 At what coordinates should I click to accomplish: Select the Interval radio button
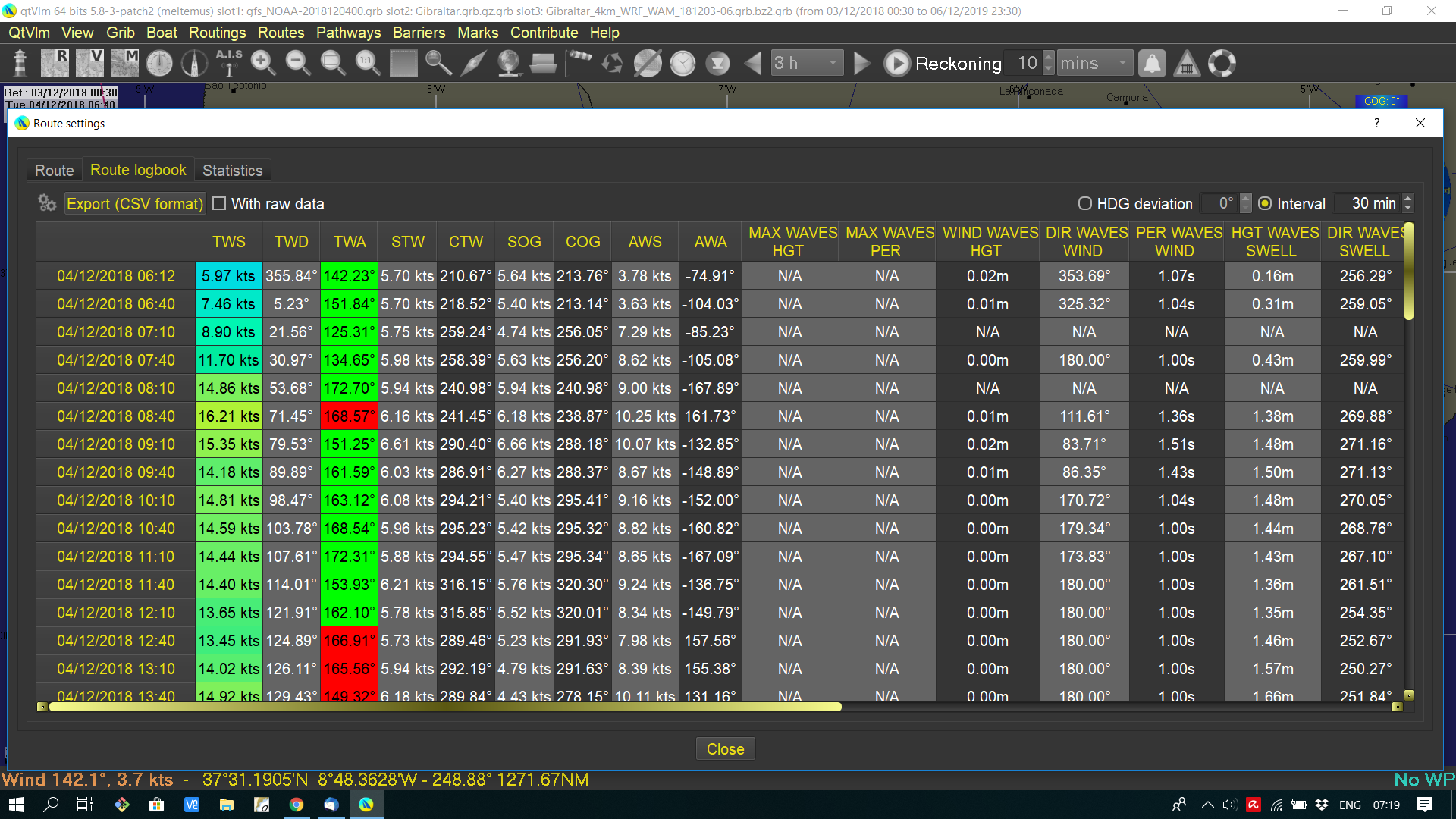[x=1265, y=203]
